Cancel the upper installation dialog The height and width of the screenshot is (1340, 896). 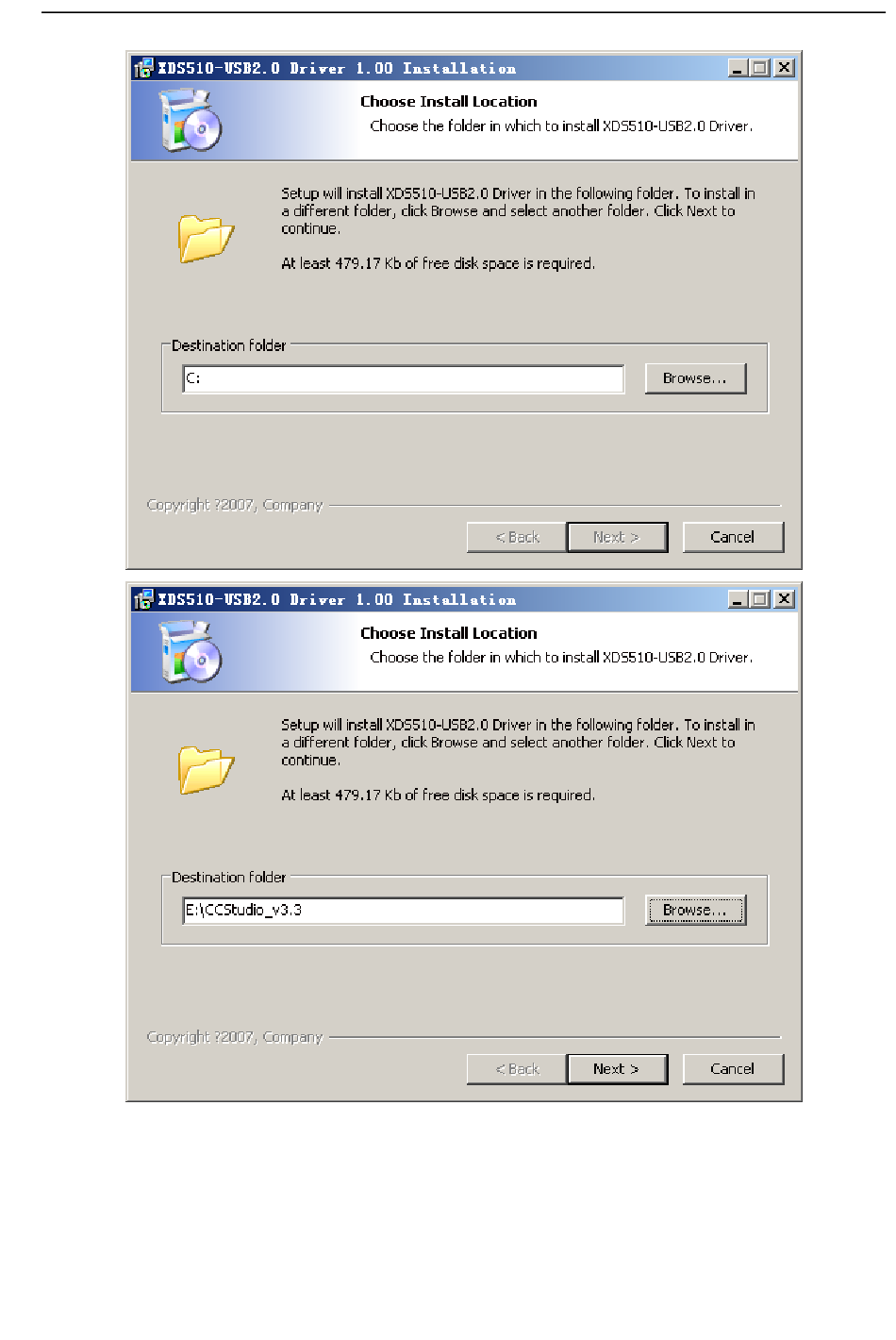pos(733,537)
